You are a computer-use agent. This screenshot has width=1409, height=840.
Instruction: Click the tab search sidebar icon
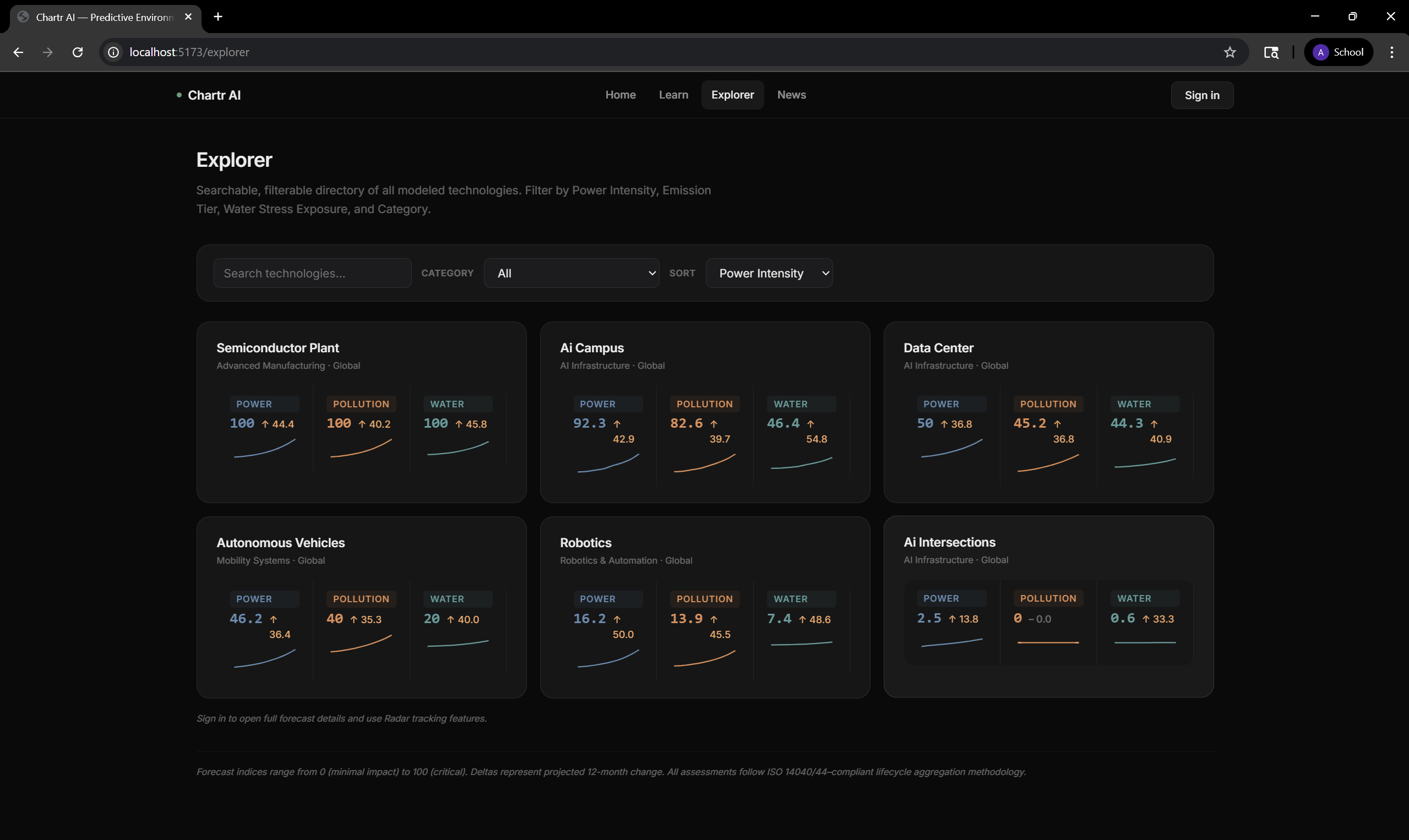pos(1271,52)
